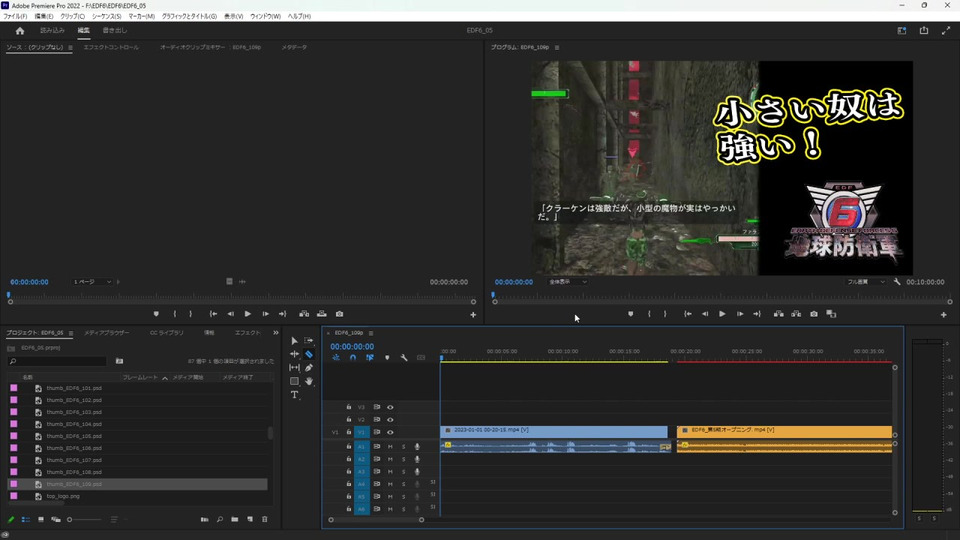Open the シーケンス(S) menu
The image size is (960, 540).
tap(106, 17)
